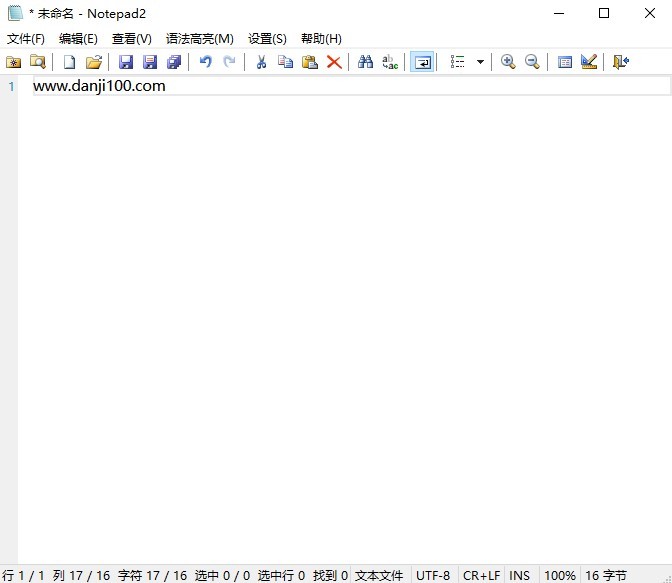This screenshot has height=583, width=672.
Task: Redo the last undone edit
Action: [x=230, y=62]
